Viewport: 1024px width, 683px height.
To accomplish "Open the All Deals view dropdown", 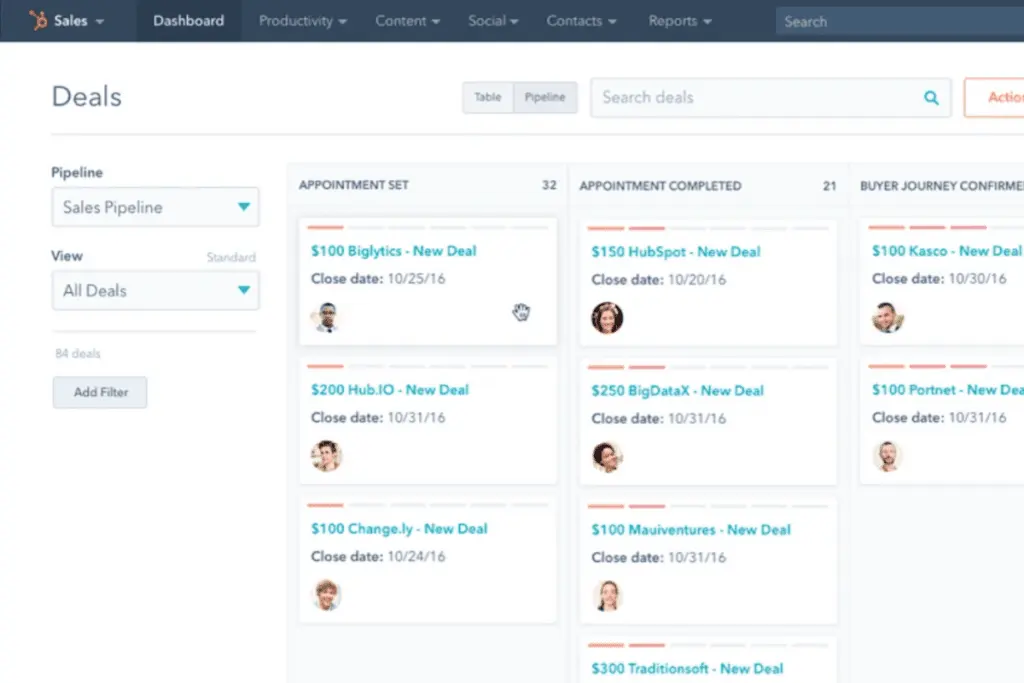I will pyautogui.click(x=155, y=291).
